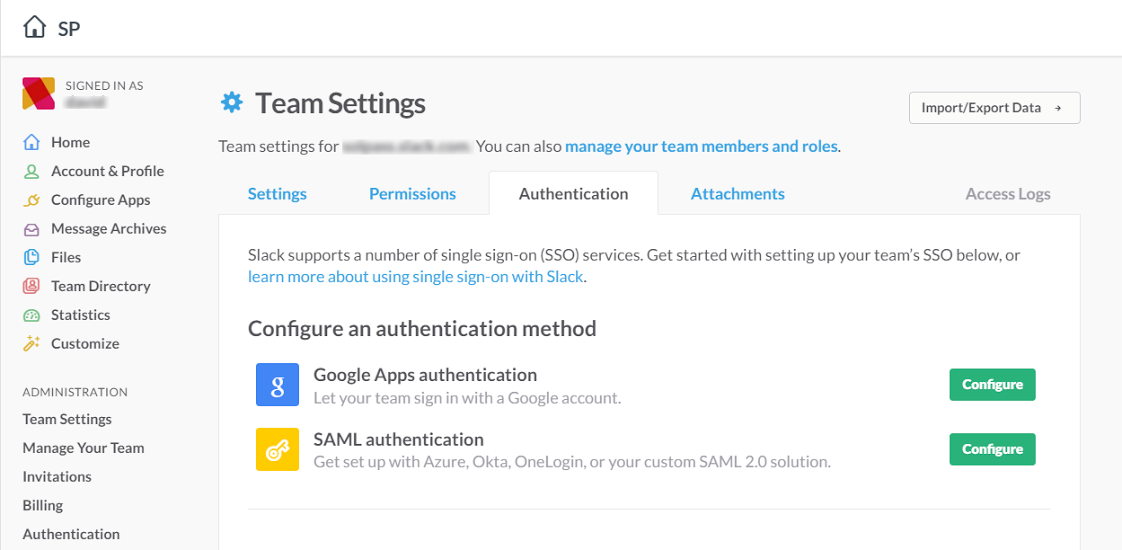The image size is (1122, 550).
Task: Click the Files documents icon
Action: click(x=31, y=257)
